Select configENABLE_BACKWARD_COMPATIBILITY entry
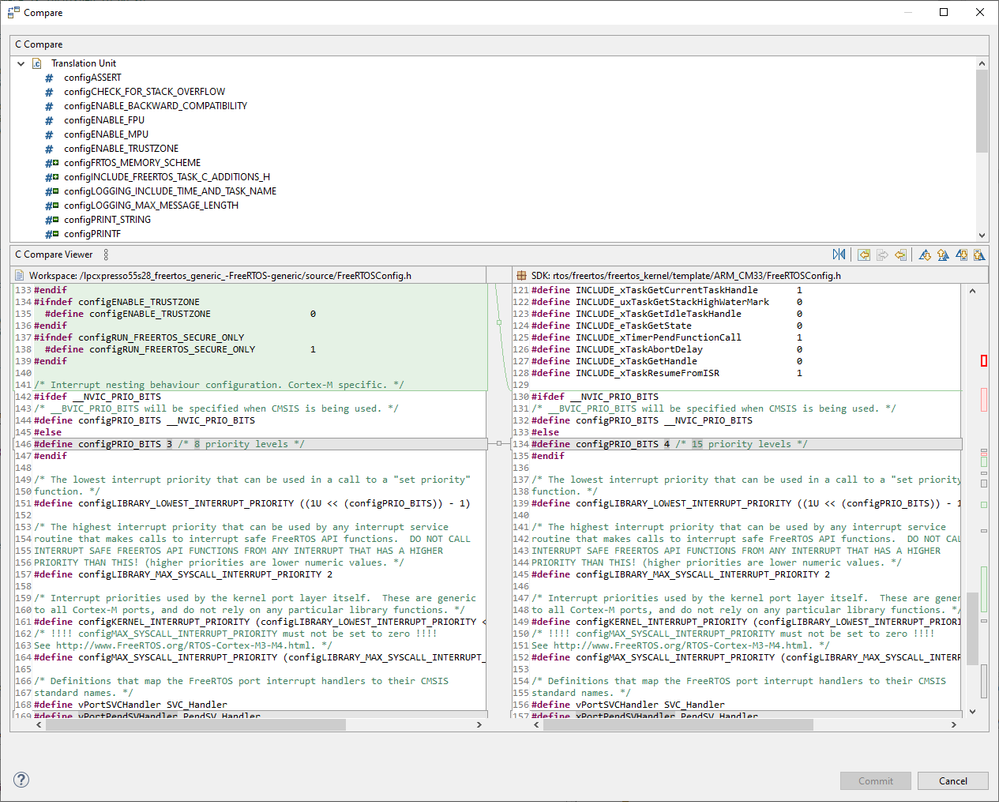 click(155, 106)
